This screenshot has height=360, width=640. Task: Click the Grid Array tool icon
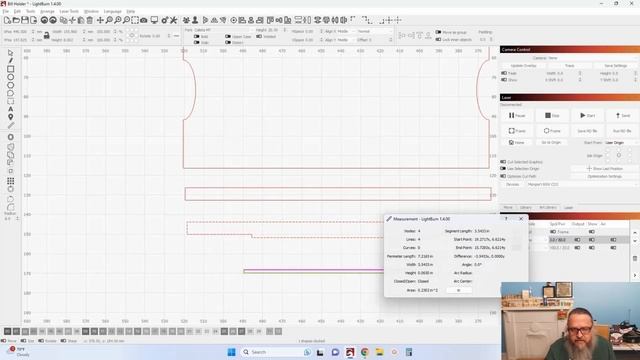11,181
